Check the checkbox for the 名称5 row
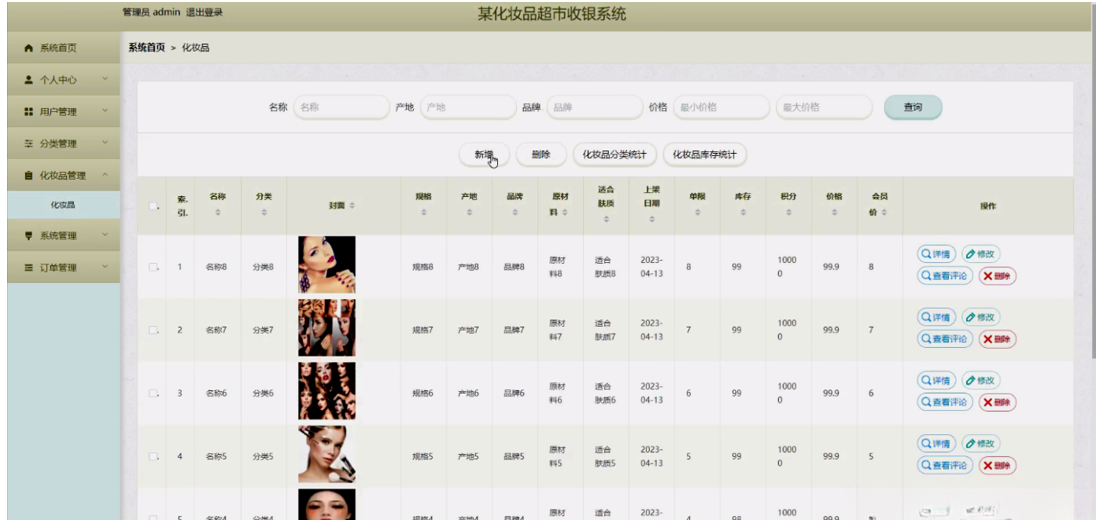Viewport: 1096px width, 520px height. pyautogui.click(x=153, y=456)
